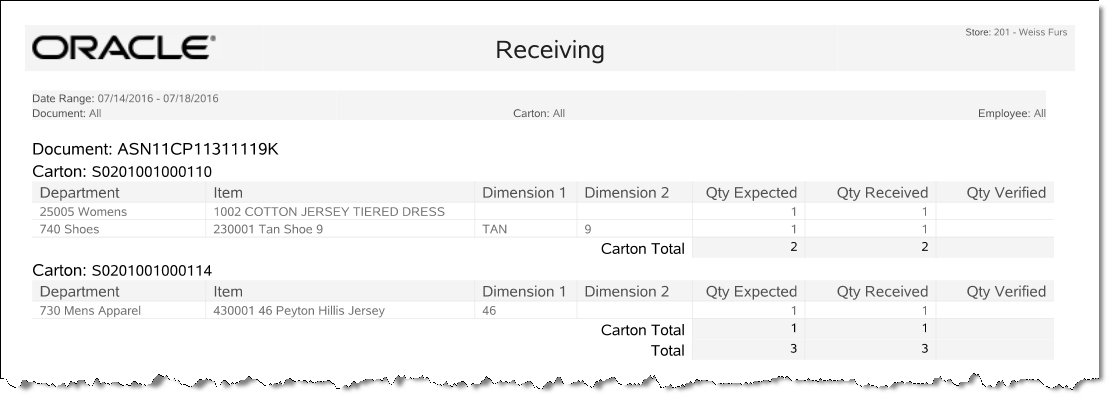Click the 740 Shoes department cell
Image resolution: width=1107 pixels, height=395 pixels.
coord(69,229)
